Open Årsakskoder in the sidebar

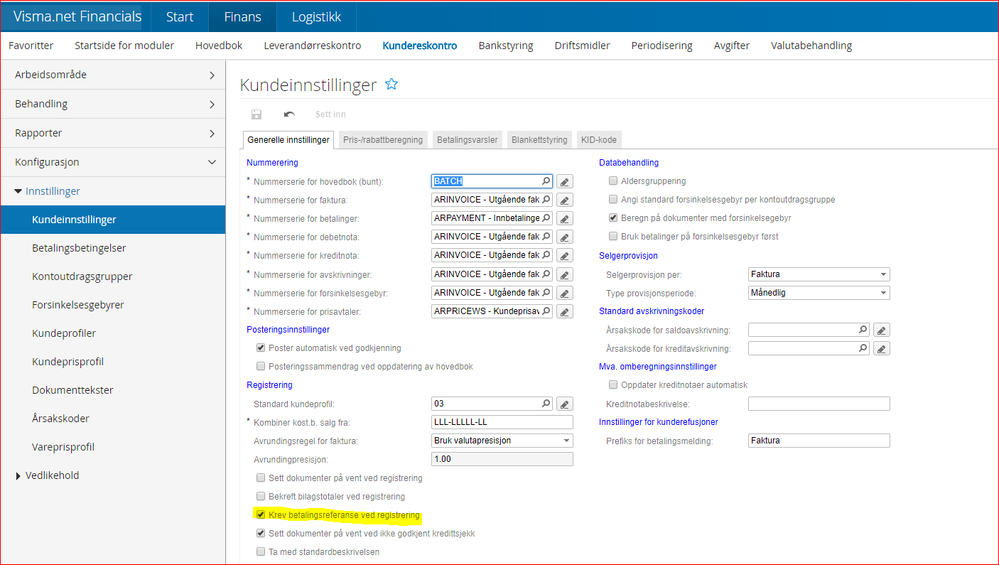pos(61,418)
